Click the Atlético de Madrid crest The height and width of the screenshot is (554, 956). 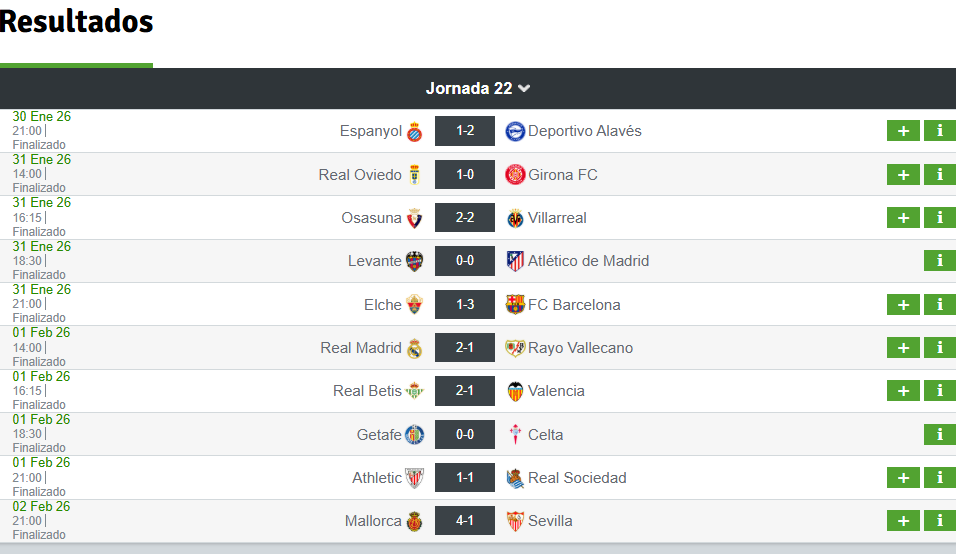pyautogui.click(x=515, y=261)
